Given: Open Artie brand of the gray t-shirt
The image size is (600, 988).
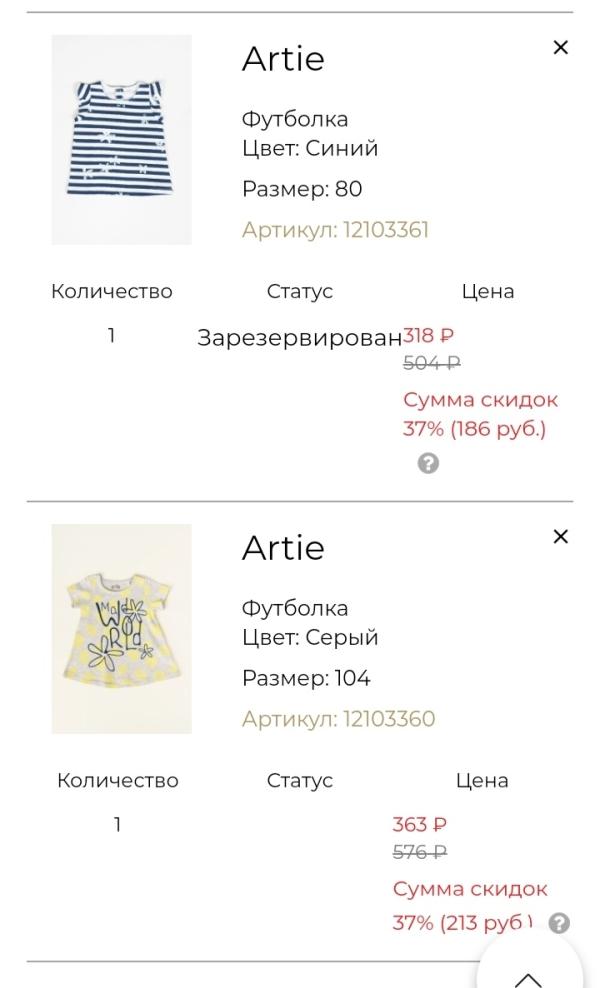Looking at the screenshot, I should click(283, 548).
